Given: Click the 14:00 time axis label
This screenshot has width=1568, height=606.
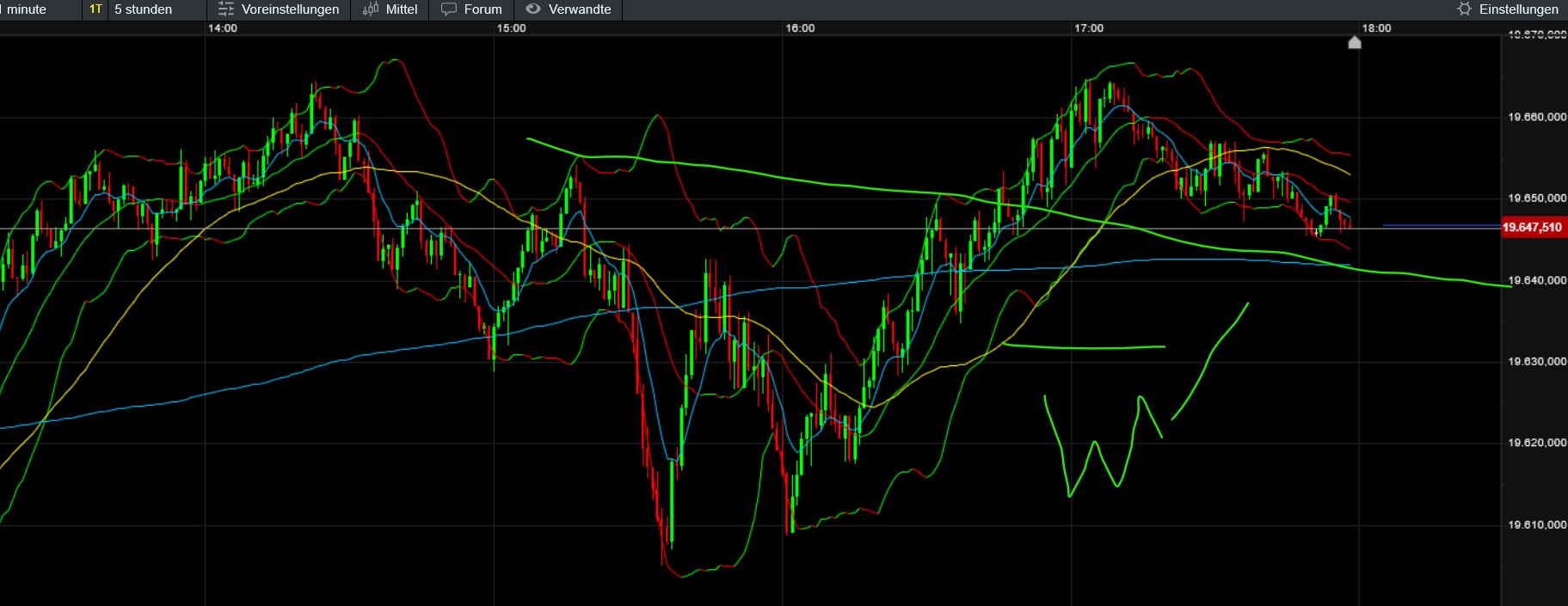Looking at the screenshot, I should [223, 28].
